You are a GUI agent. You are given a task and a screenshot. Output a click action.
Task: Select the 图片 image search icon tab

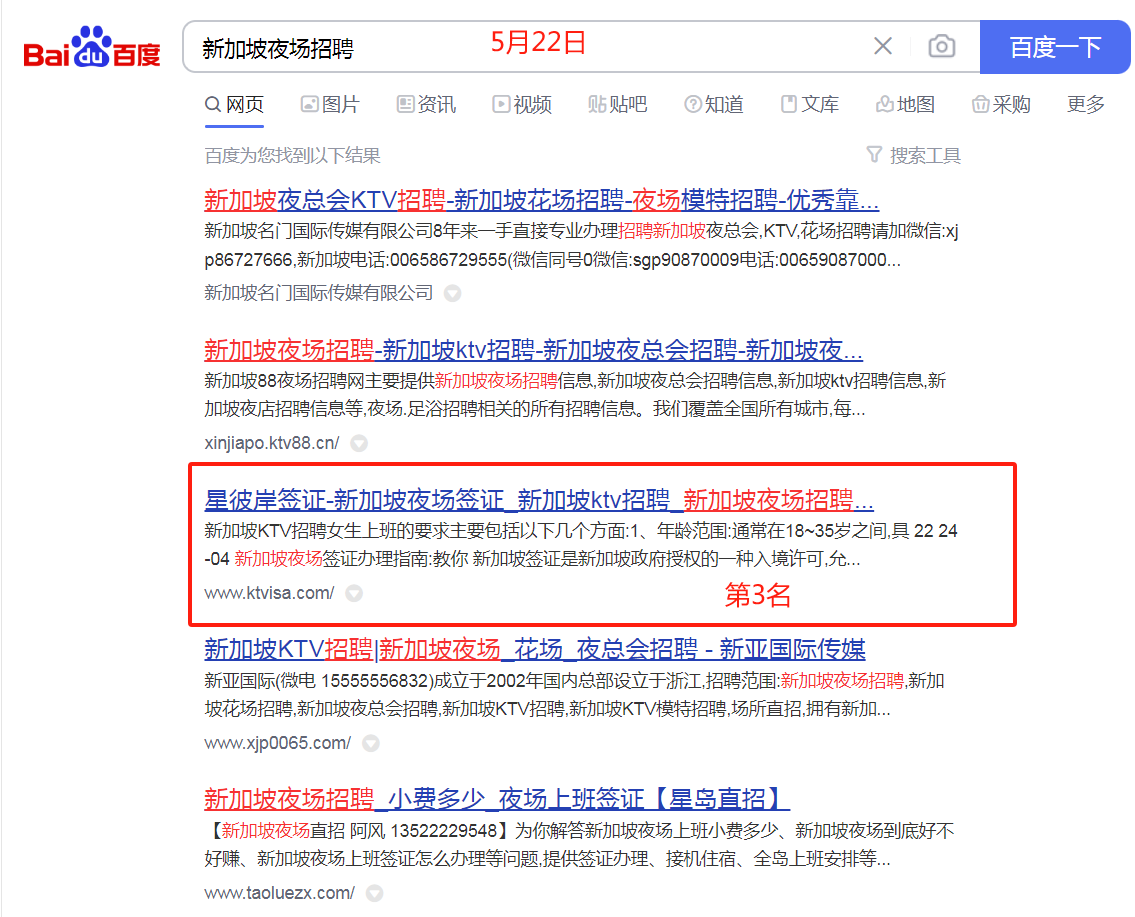309,104
